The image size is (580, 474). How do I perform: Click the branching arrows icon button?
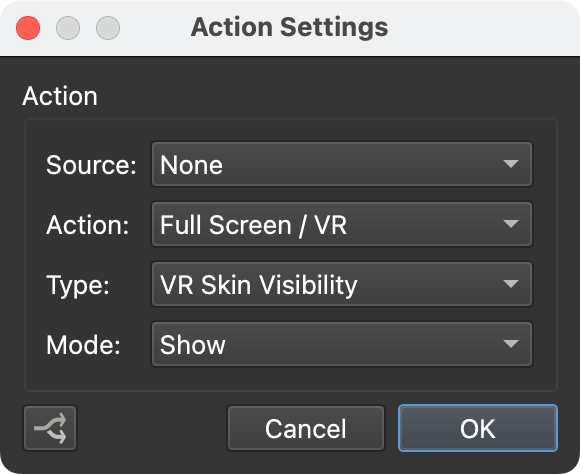(50, 428)
